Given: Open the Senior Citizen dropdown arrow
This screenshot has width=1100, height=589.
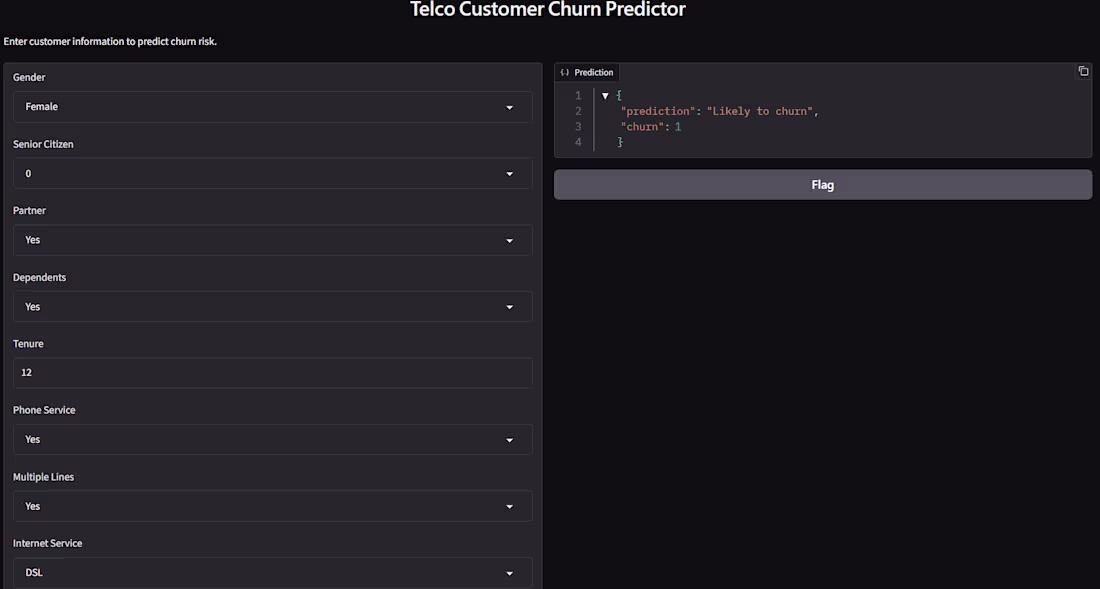Looking at the screenshot, I should coord(509,174).
